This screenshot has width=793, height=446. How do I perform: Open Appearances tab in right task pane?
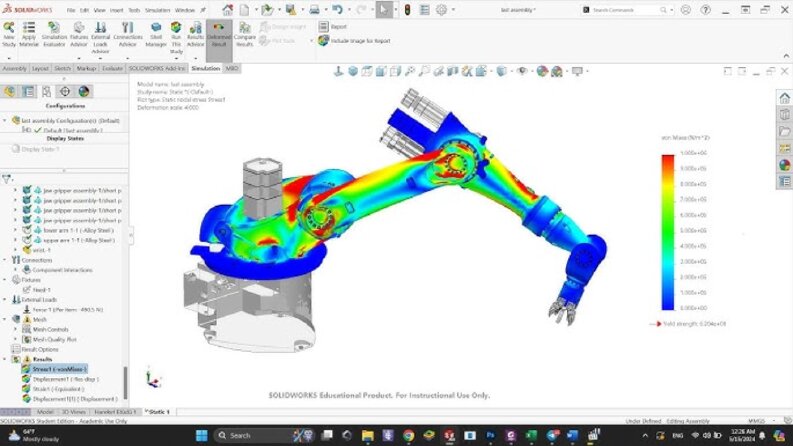tap(784, 165)
